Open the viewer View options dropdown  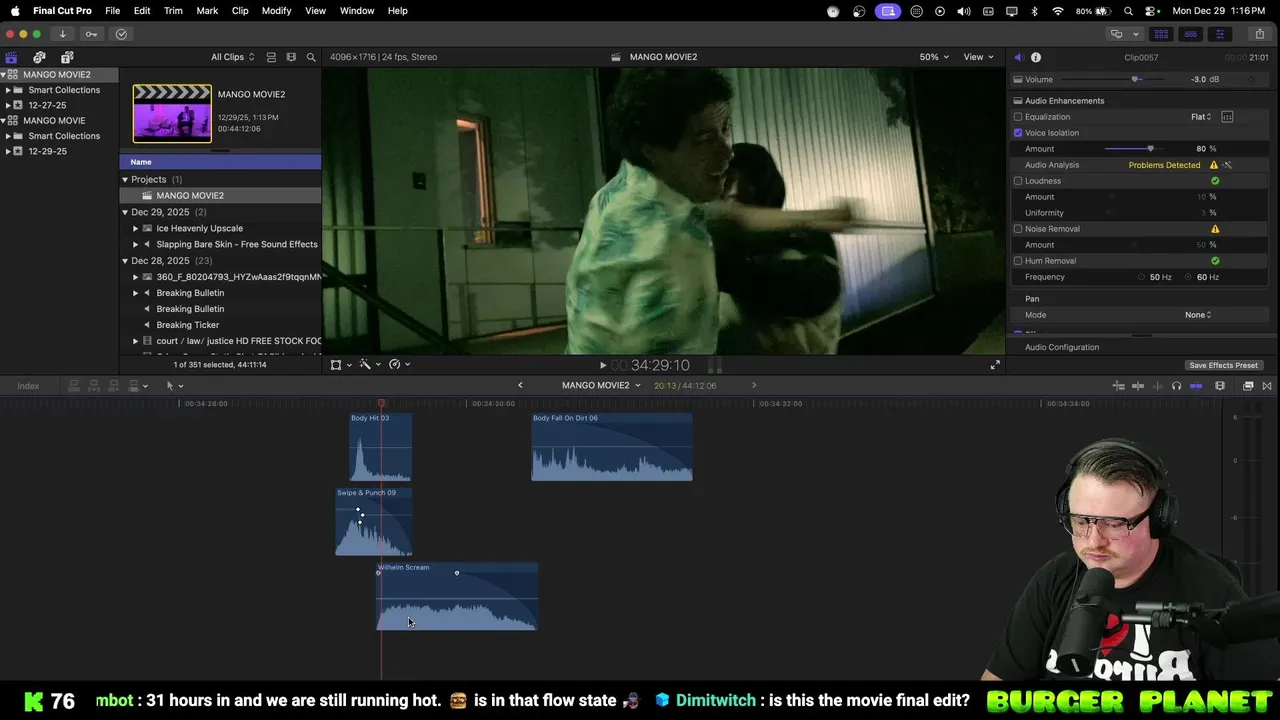[x=978, y=57]
